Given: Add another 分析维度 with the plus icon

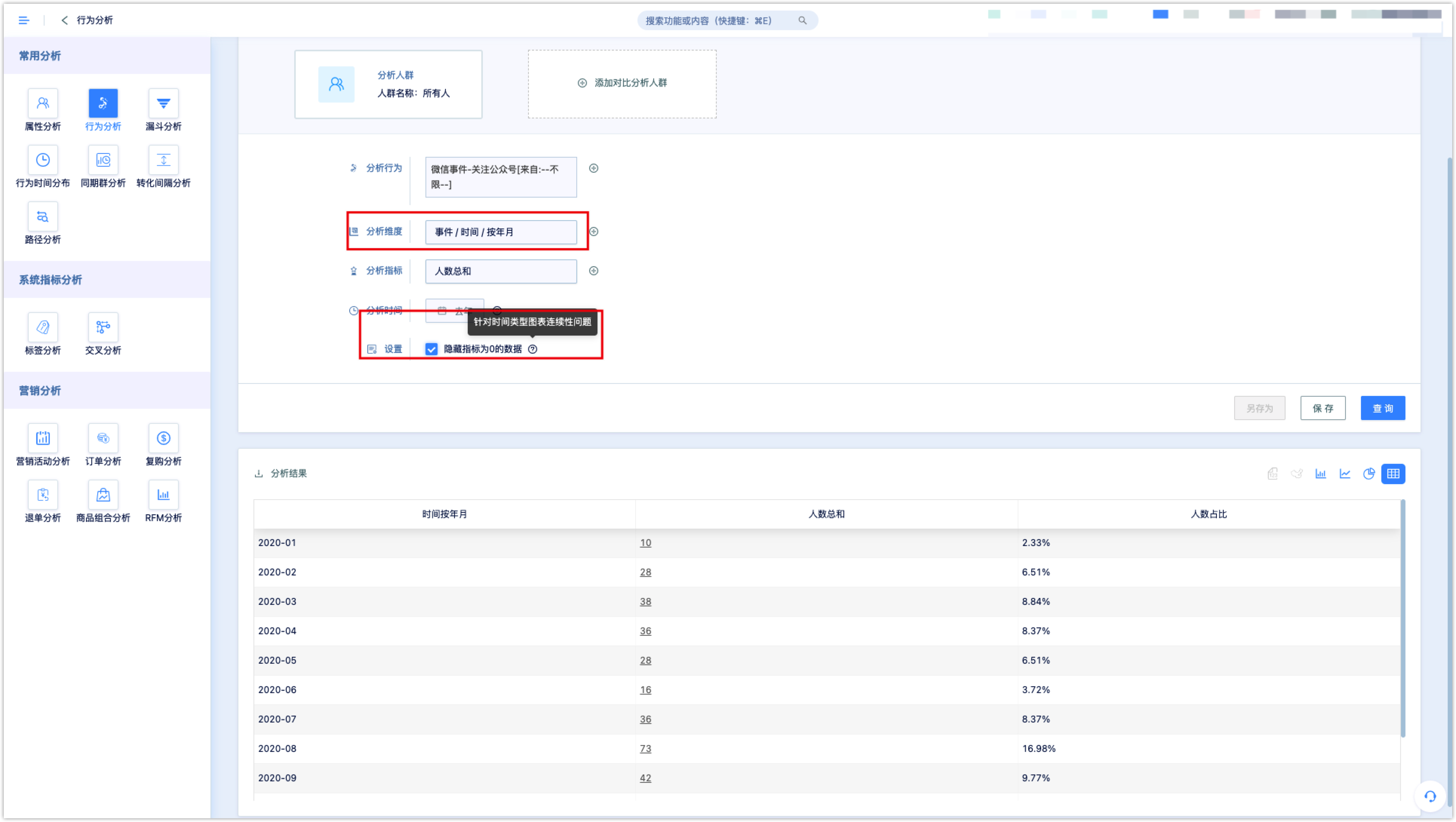Looking at the screenshot, I should (x=593, y=232).
